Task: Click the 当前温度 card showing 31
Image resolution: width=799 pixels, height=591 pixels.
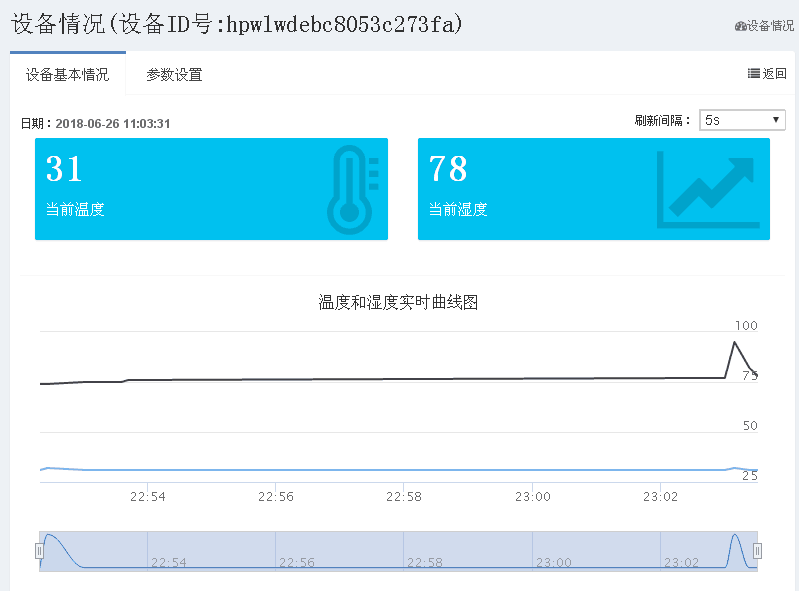Action: tap(211, 189)
